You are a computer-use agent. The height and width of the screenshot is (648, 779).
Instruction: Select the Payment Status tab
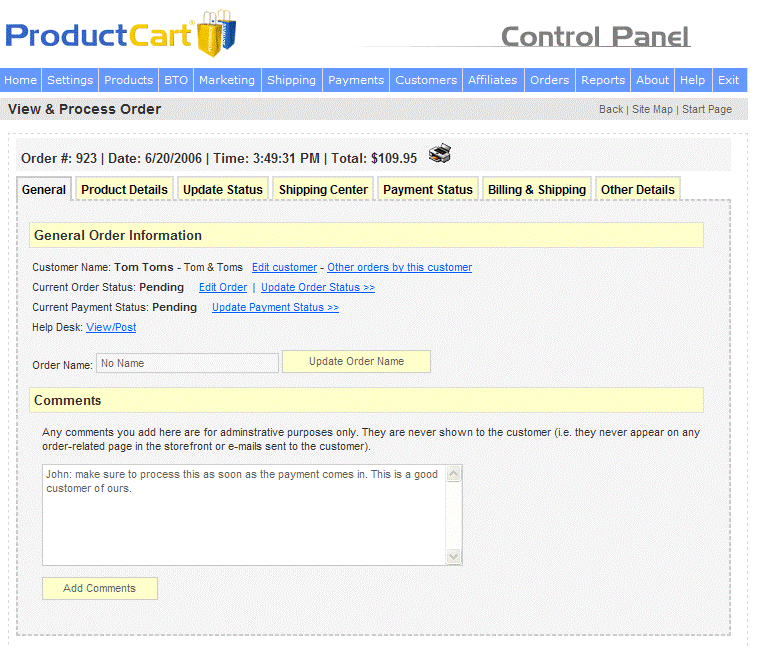(x=428, y=189)
